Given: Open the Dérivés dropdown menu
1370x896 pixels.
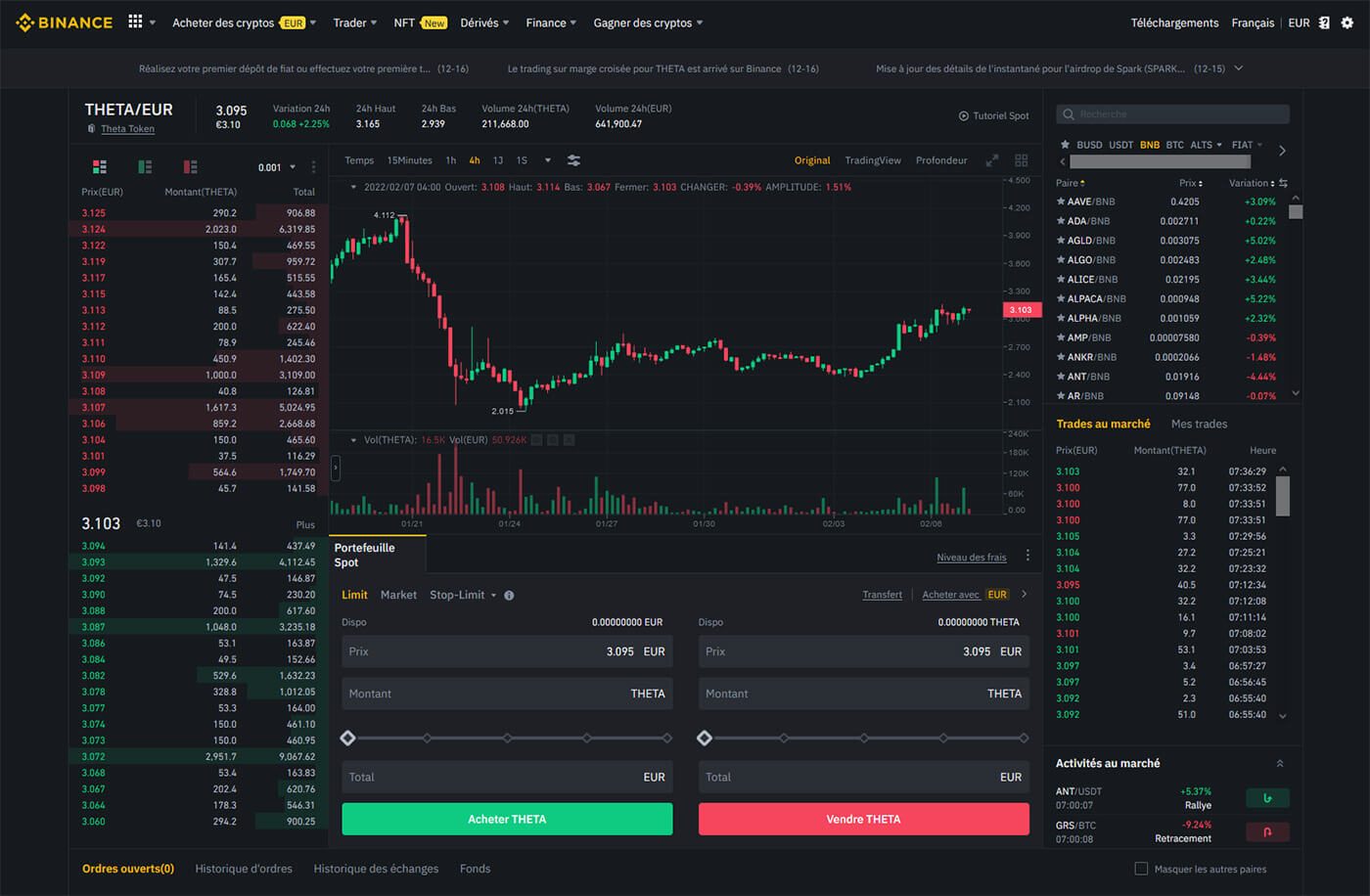Looking at the screenshot, I should point(484,22).
